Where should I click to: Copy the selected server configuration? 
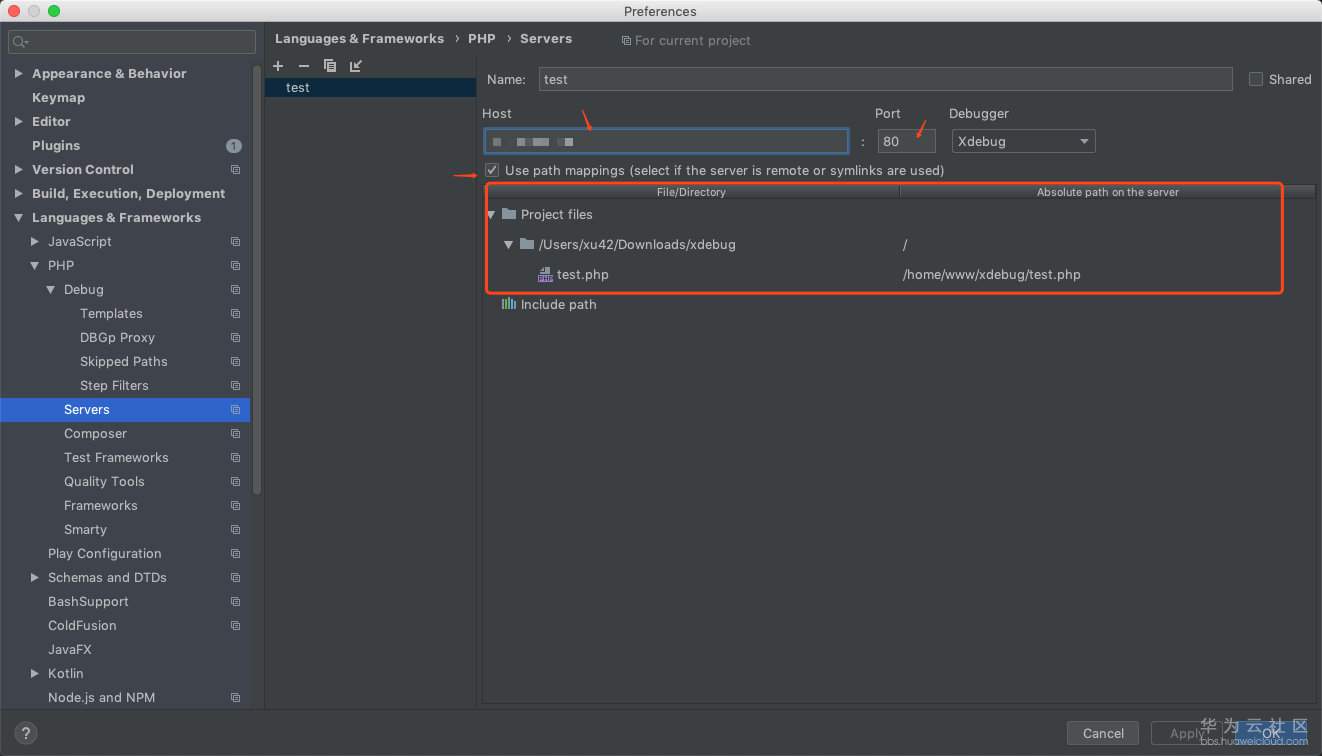click(330, 66)
